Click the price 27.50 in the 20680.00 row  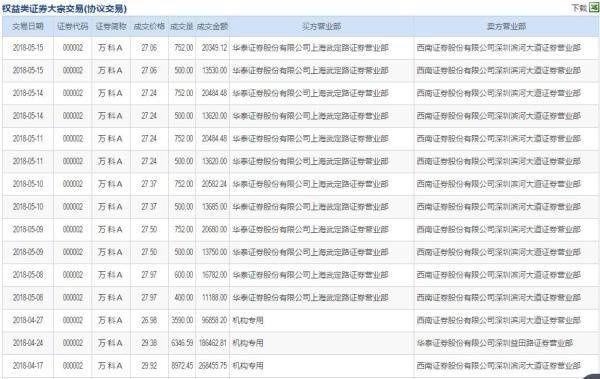pos(149,229)
